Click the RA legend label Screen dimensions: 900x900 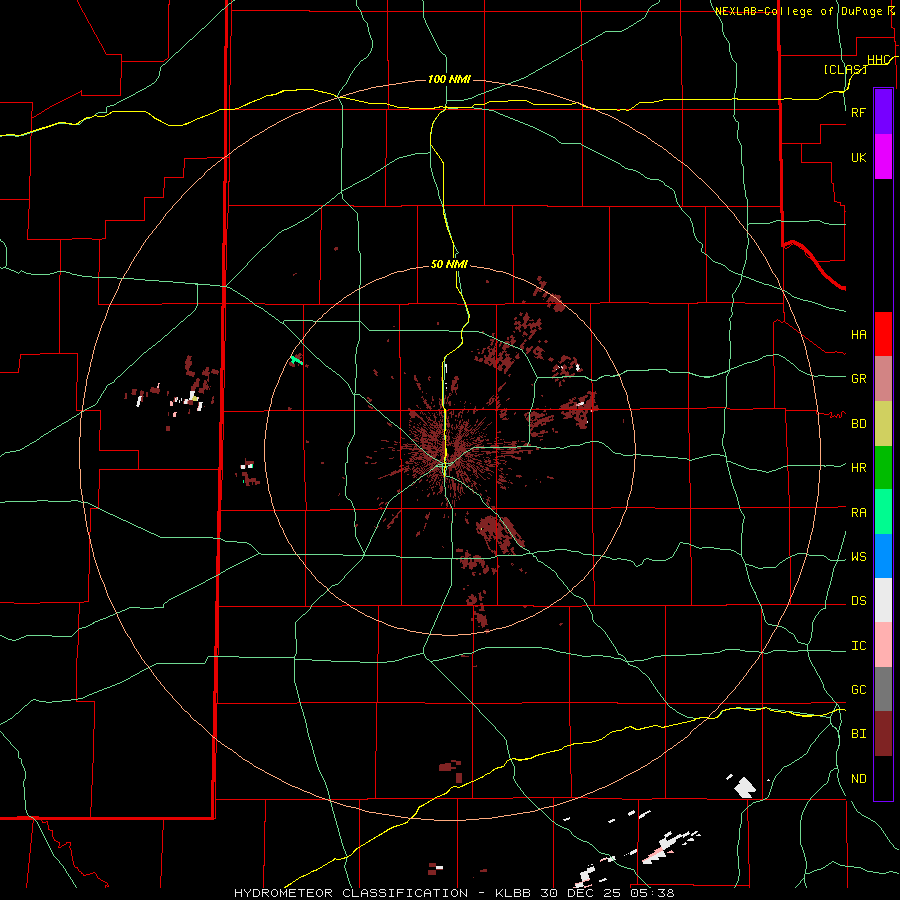[x=859, y=513]
